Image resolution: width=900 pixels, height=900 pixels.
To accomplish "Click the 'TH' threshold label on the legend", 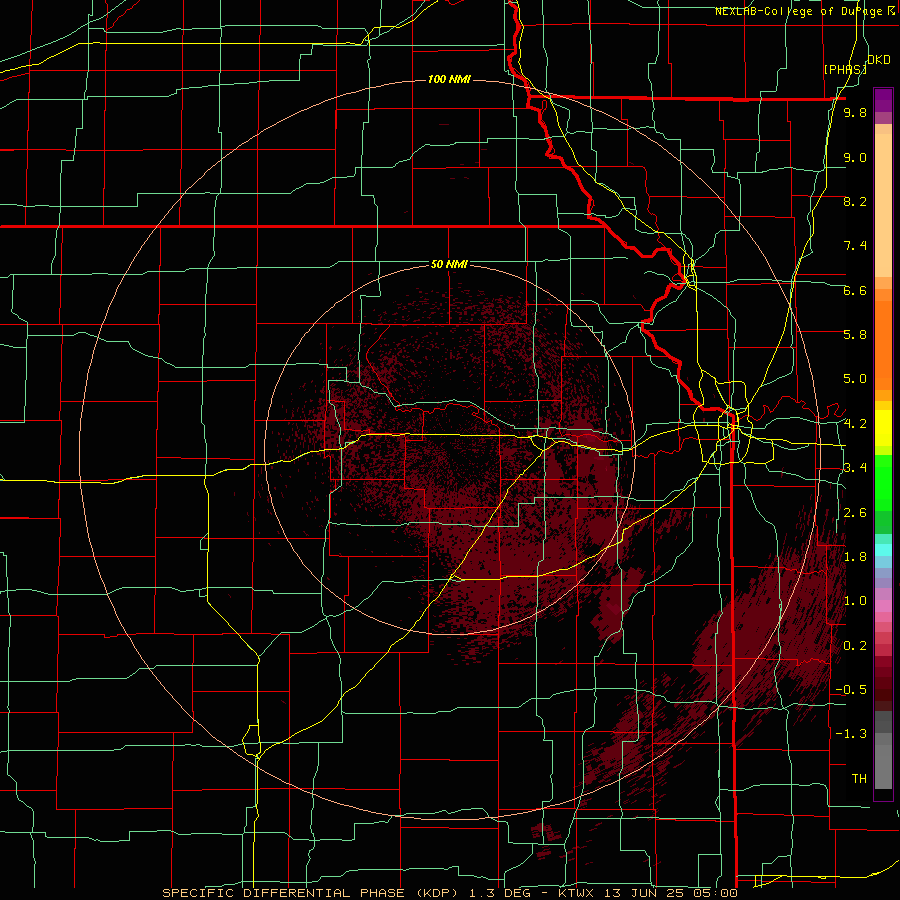I will pyautogui.click(x=859, y=779).
